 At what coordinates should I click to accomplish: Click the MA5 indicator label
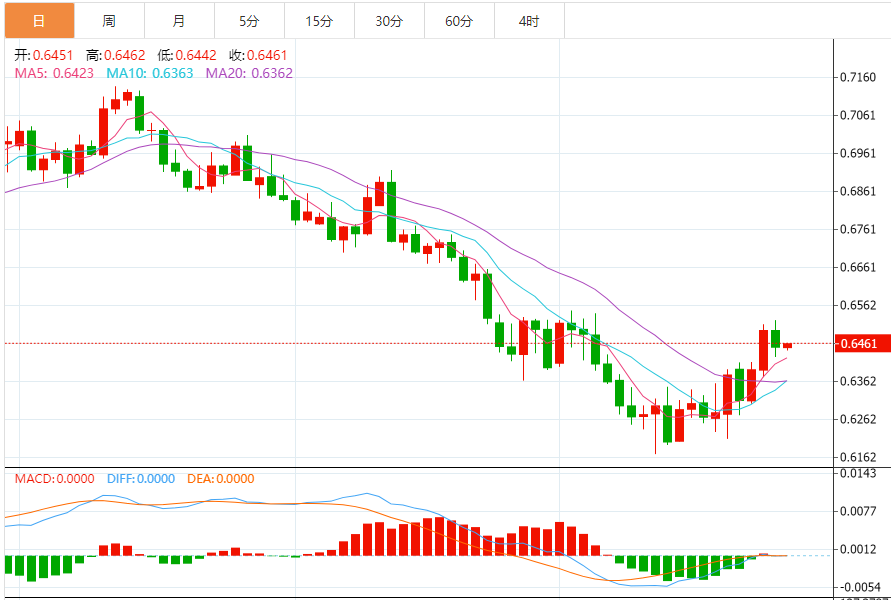point(54,73)
